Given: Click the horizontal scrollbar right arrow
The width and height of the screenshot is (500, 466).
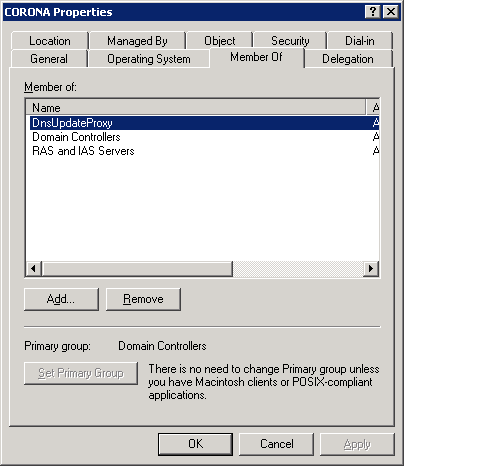Looking at the screenshot, I should (371, 269).
